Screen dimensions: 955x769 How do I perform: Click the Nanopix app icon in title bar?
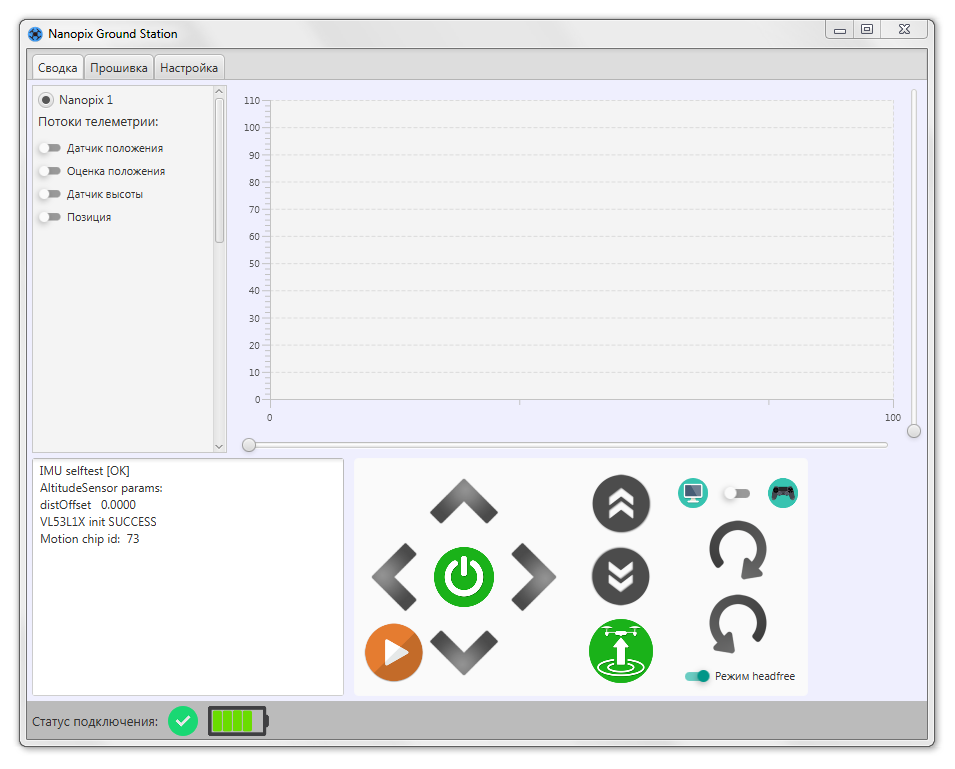pos(35,34)
